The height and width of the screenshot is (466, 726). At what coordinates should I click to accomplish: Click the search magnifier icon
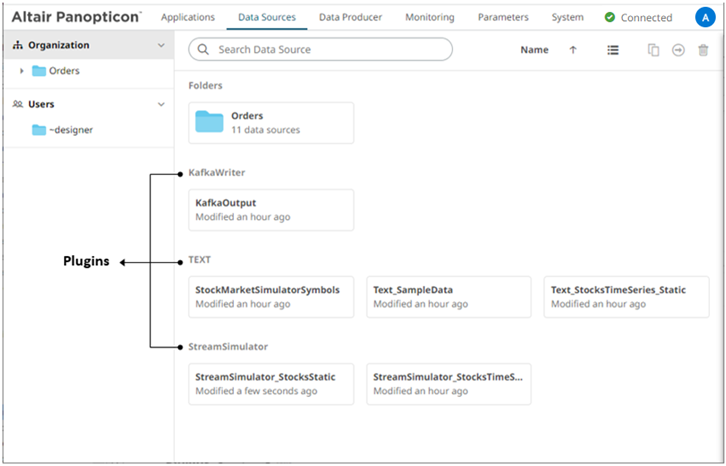[204, 49]
